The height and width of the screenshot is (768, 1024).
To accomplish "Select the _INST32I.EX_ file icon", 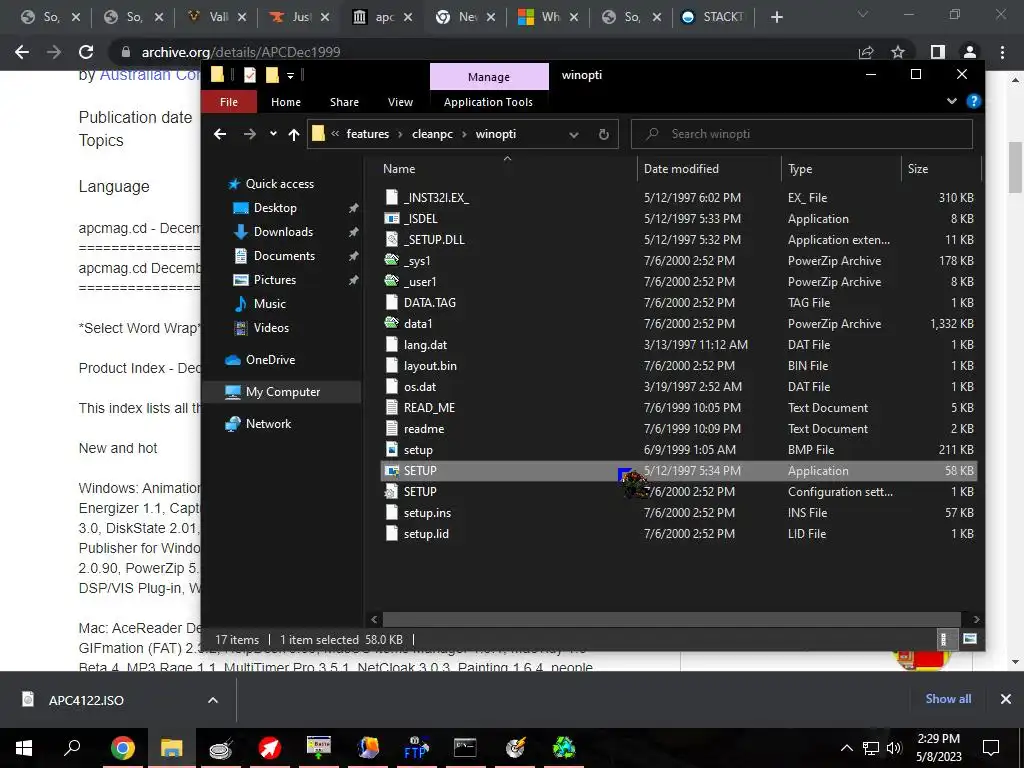I will pyautogui.click(x=391, y=197).
